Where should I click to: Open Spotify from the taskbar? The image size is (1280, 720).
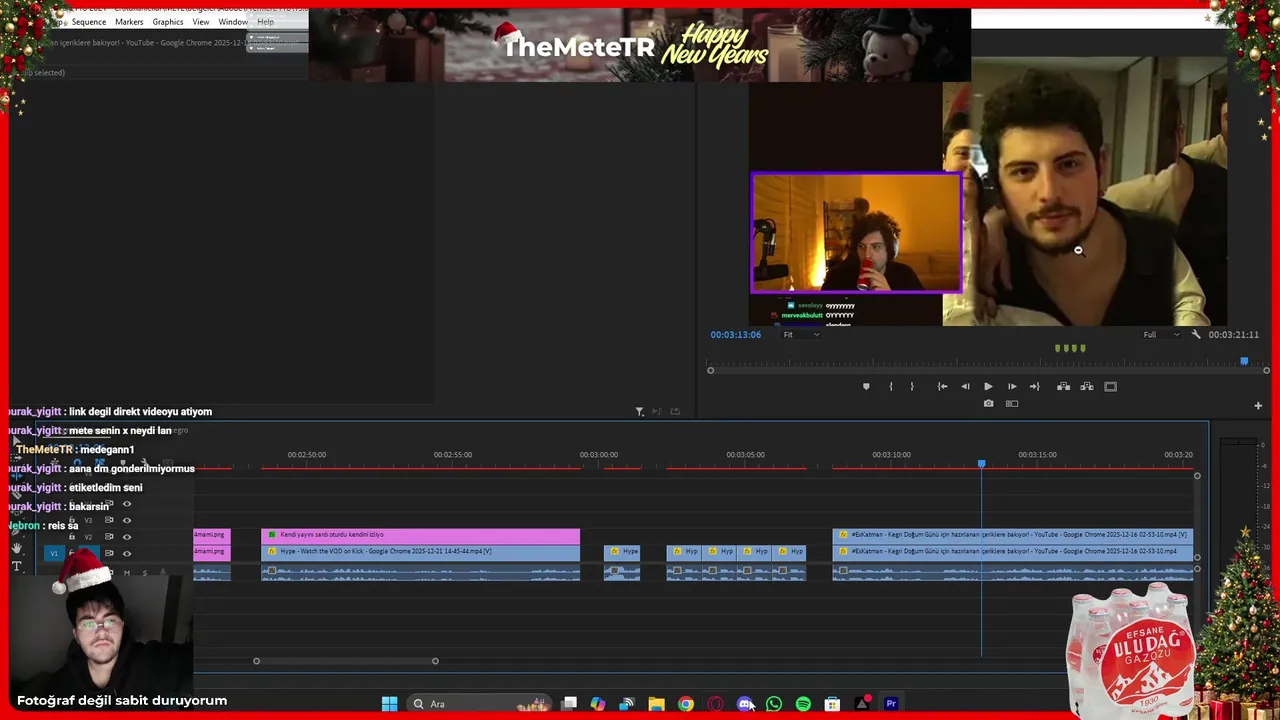click(x=803, y=704)
